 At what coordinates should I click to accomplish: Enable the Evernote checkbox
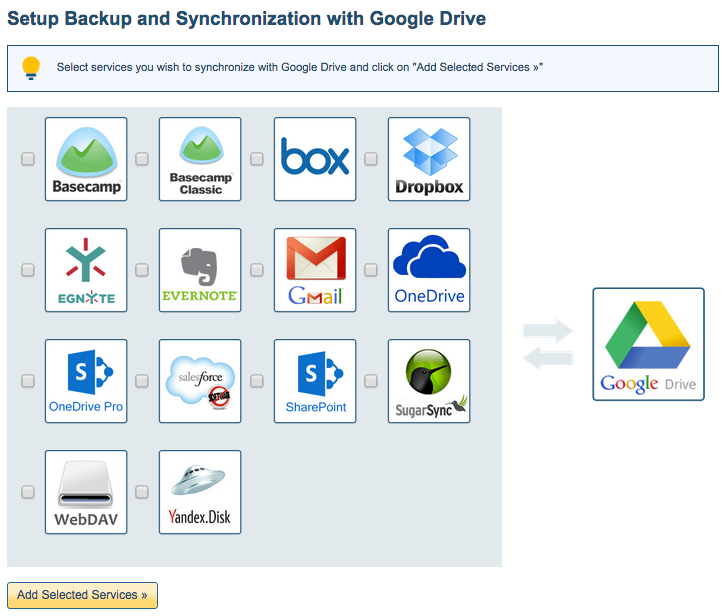[x=142, y=270]
